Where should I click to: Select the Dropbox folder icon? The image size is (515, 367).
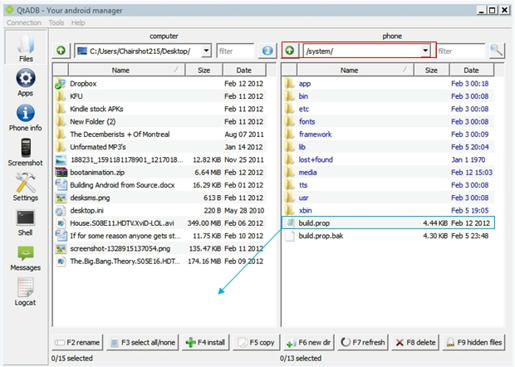(x=61, y=84)
